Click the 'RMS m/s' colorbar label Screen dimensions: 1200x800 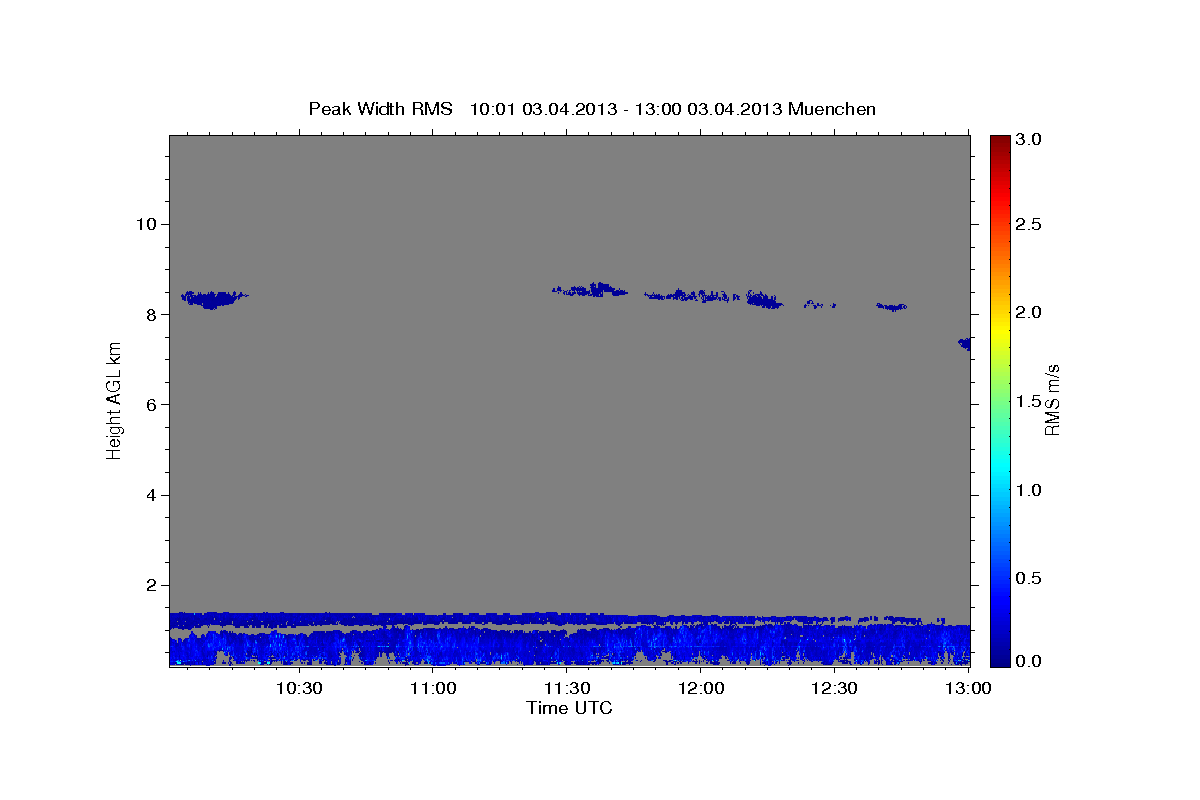1051,400
